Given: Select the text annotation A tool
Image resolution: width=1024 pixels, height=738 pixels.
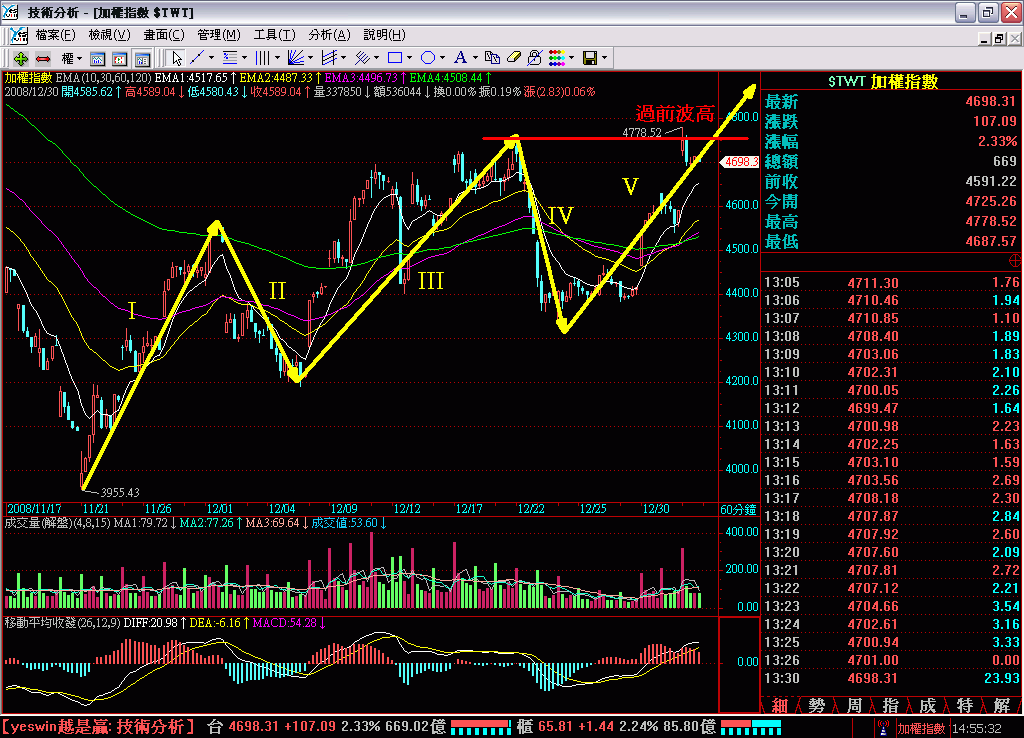Looking at the screenshot, I should [460, 58].
